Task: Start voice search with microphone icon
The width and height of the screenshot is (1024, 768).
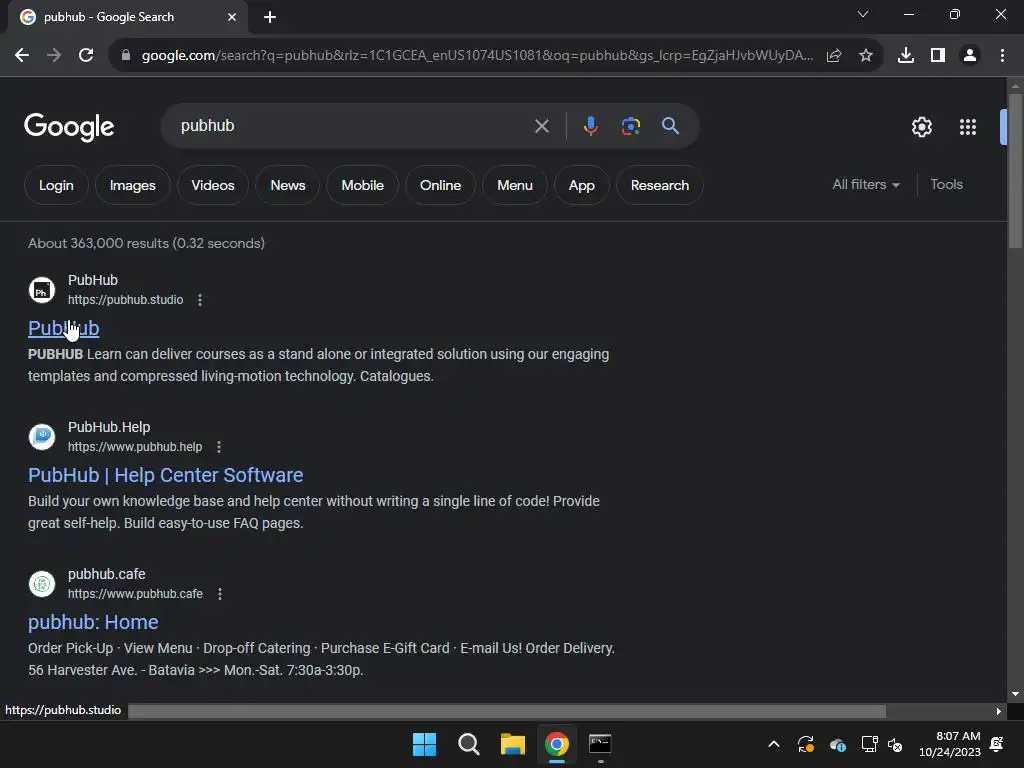Action: pos(590,125)
